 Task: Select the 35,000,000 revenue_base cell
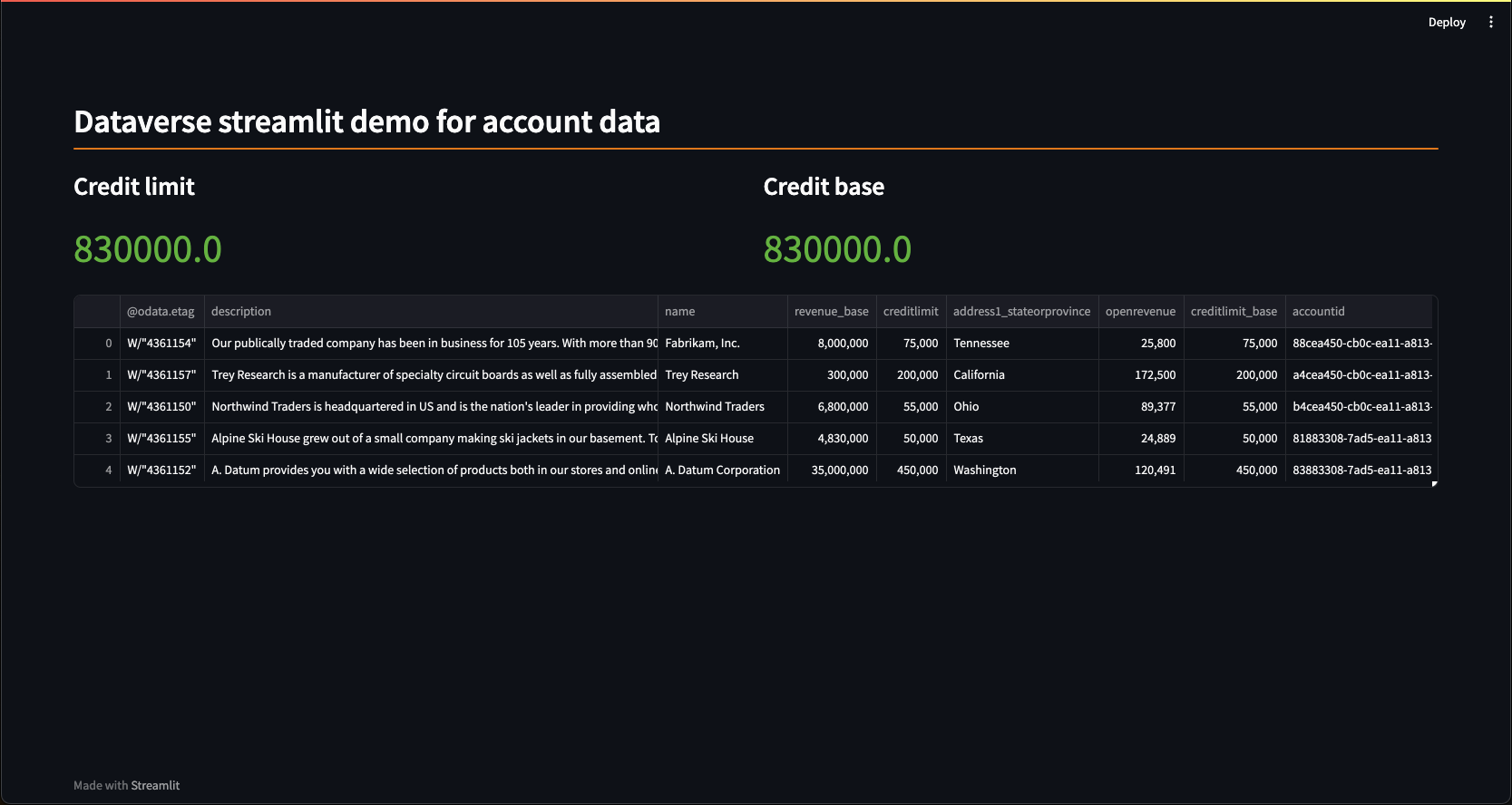(x=832, y=470)
